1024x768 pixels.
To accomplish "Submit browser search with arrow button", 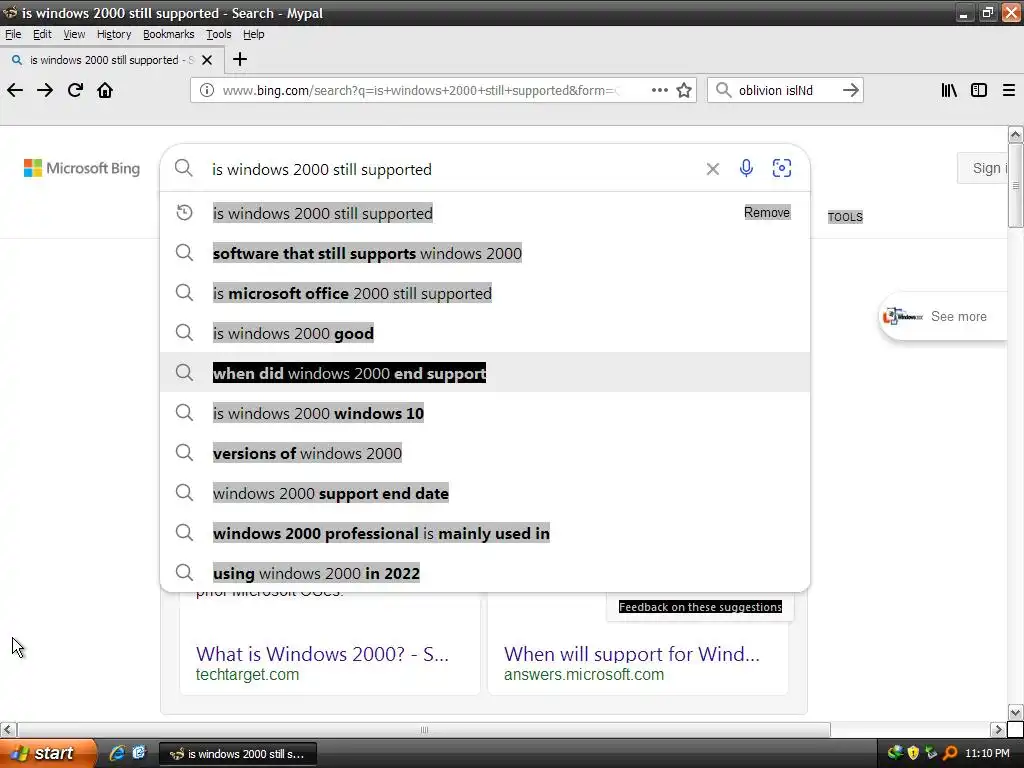I will (850, 90).
